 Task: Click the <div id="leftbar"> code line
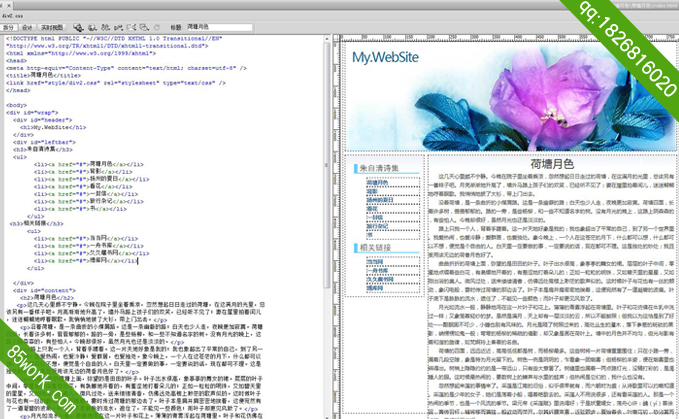click(x=44, y=142)
